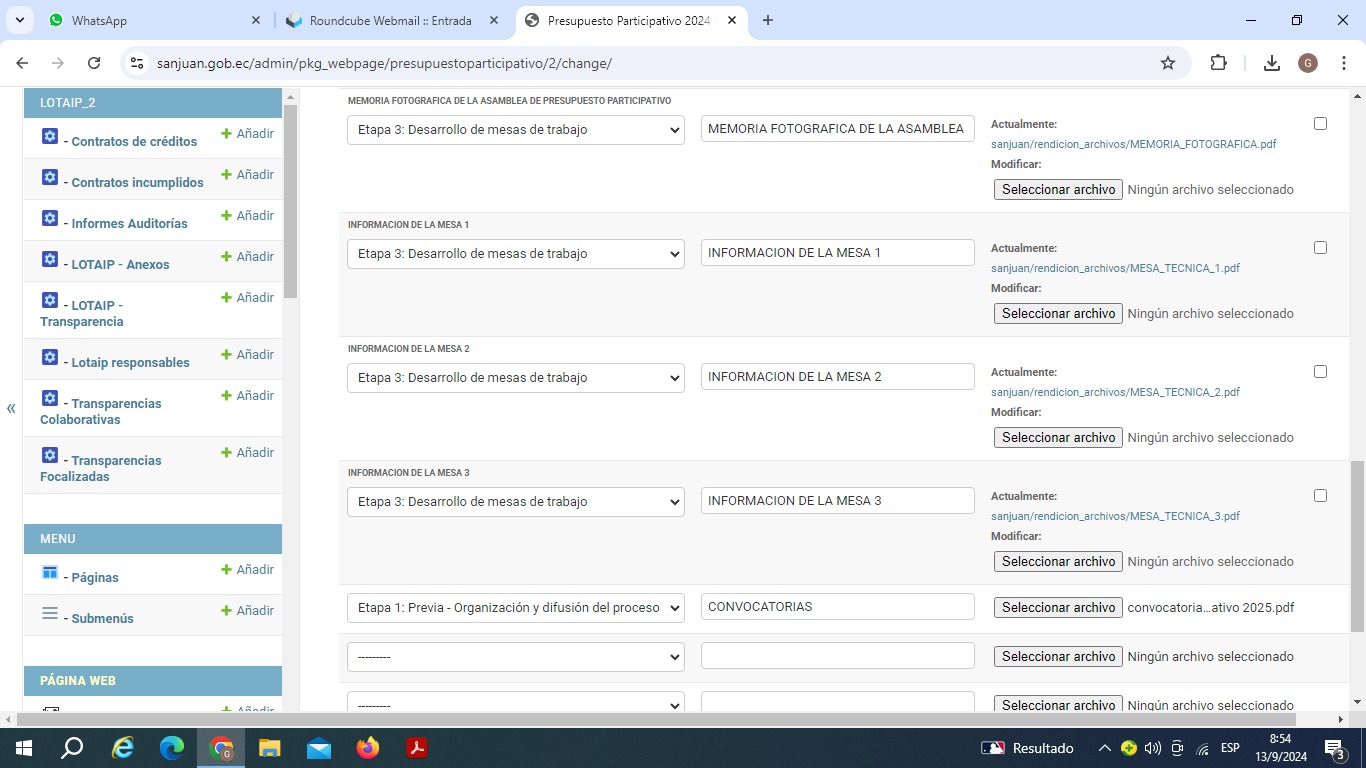Screen dimensions: 1366x768
Task: Collapse the sidebar with the double-arrow icon
Action: pos(11,408)
